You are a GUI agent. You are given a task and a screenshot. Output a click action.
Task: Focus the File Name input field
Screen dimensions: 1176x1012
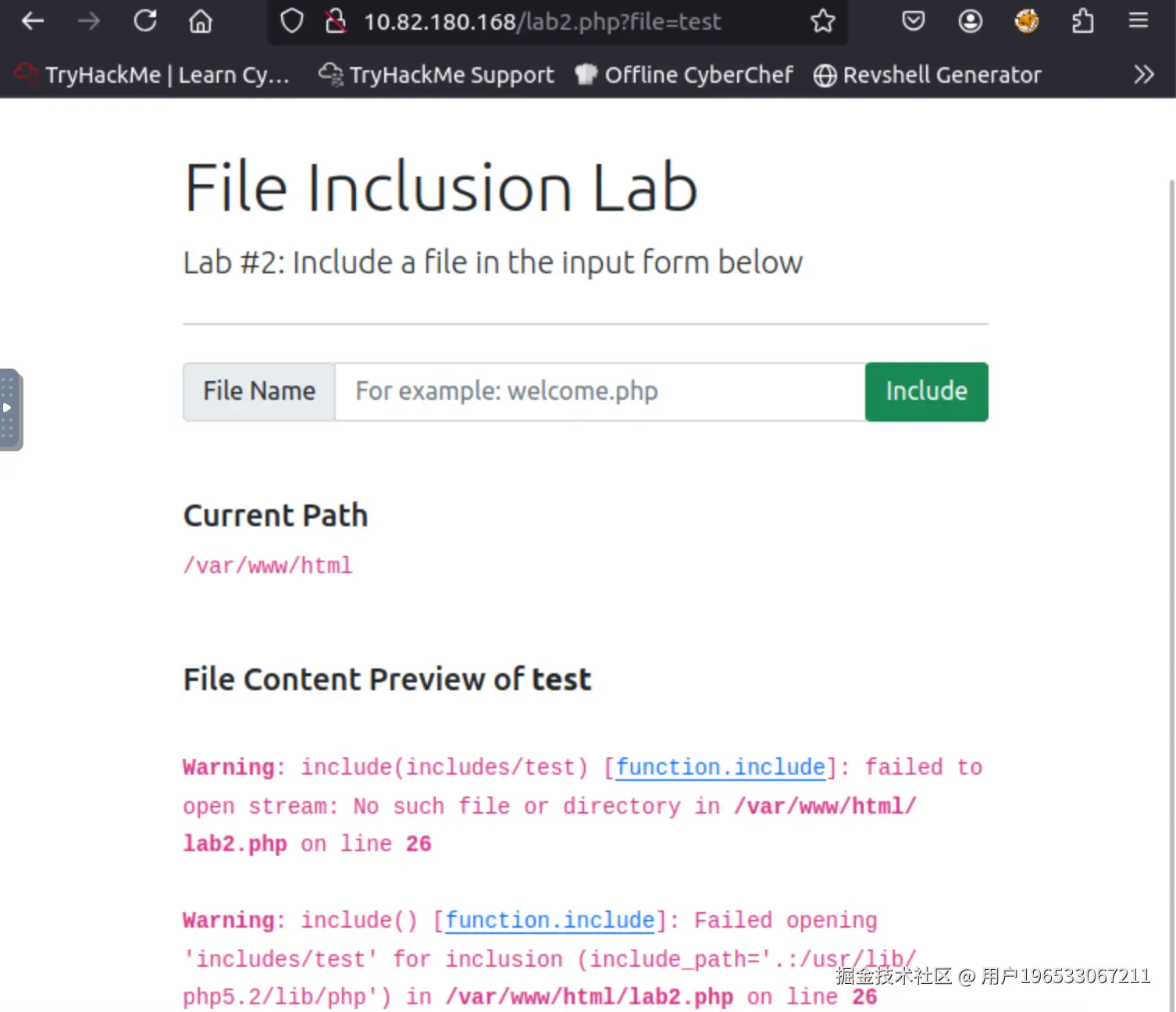[599, 391]
